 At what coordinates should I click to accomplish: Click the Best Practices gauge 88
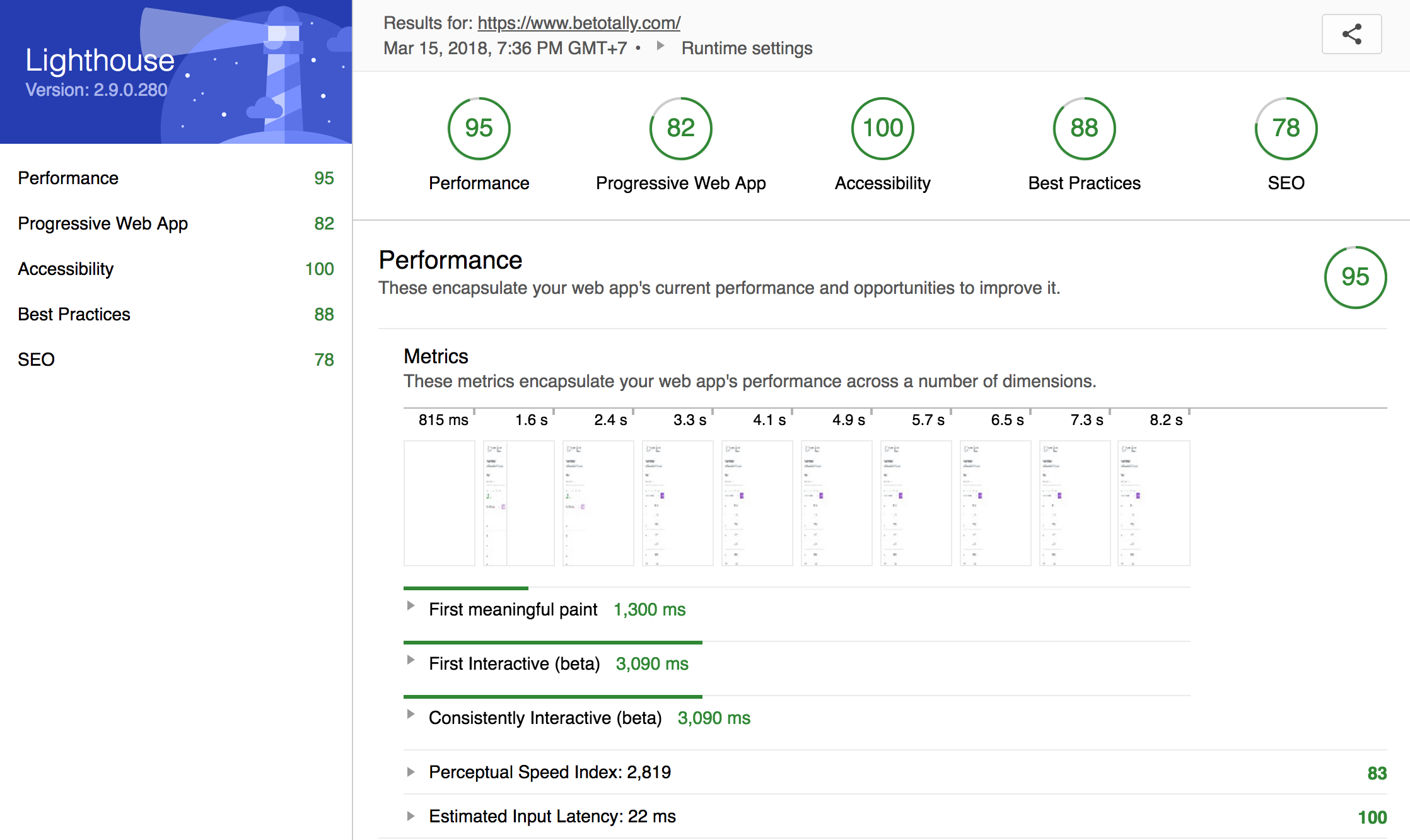coord(1084,129)
